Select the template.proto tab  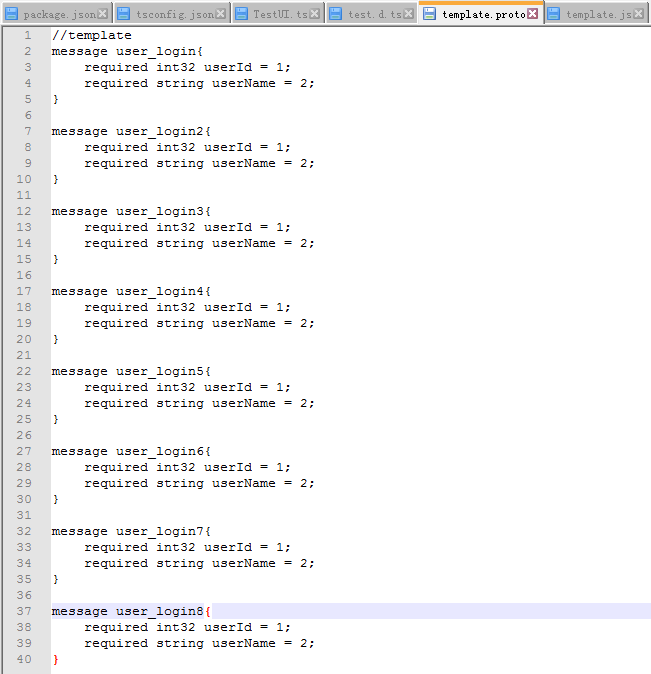point(481,14)
